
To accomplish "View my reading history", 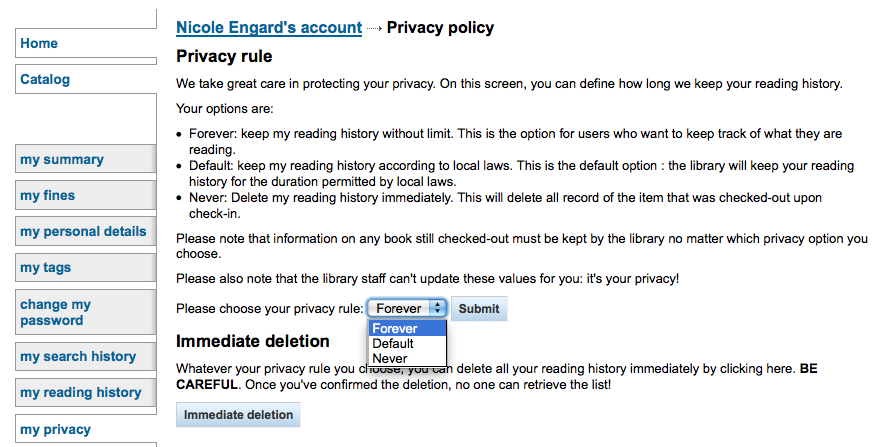I will click(86, 392).
